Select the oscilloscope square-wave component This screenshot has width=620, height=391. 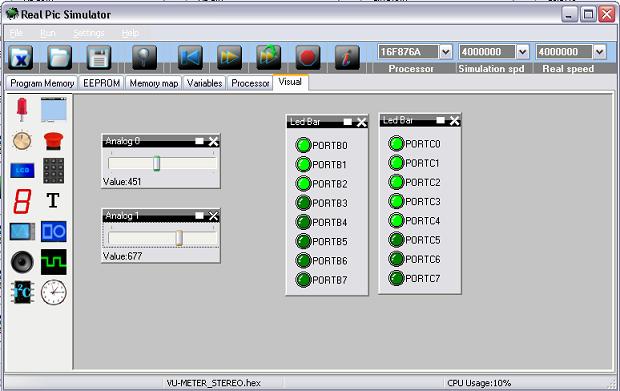[x=53, y=262]
